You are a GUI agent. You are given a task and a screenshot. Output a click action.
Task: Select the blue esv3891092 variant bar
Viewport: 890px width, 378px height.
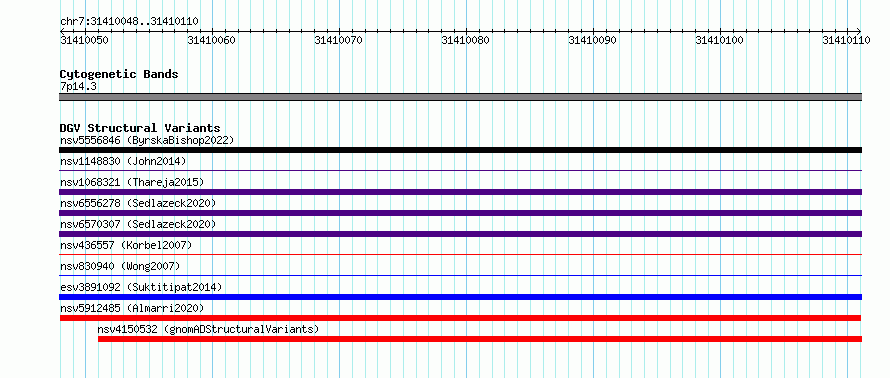tap(460, 297)
